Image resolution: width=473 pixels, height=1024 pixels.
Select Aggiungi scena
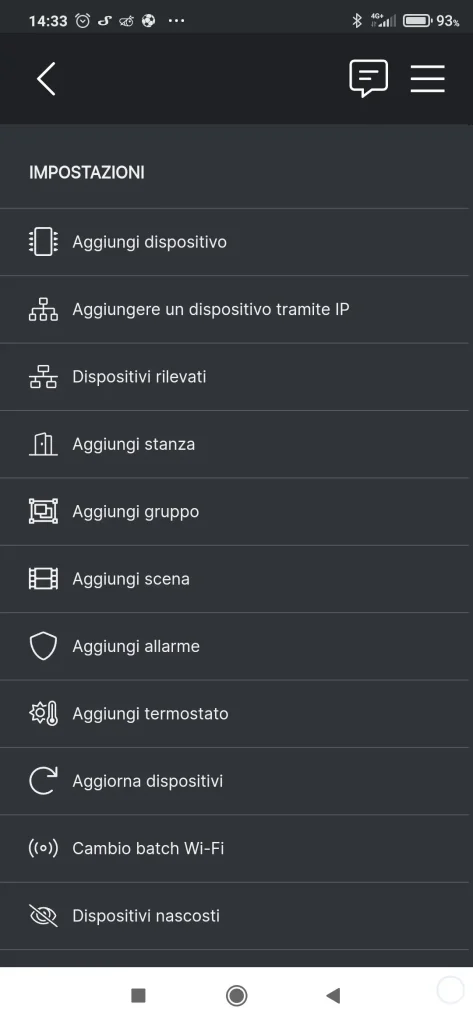[x=236, y=579]
